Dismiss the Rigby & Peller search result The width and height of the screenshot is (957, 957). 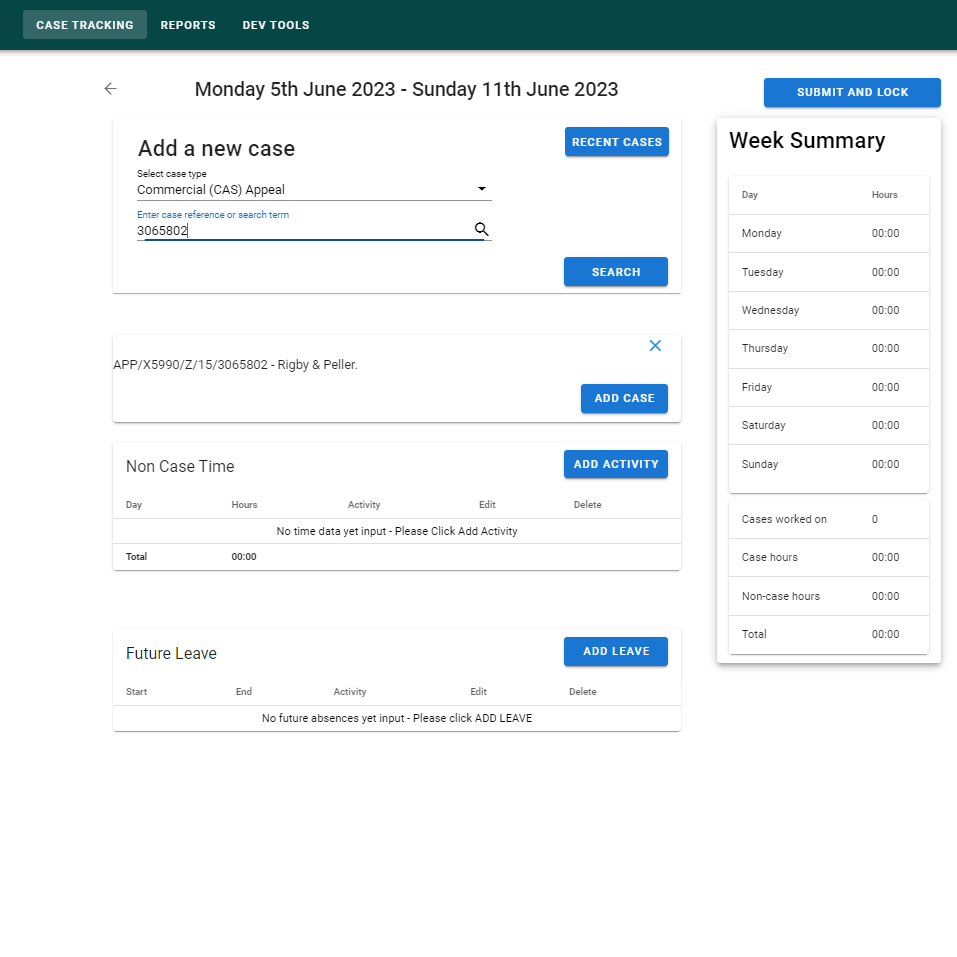point(655,346)
